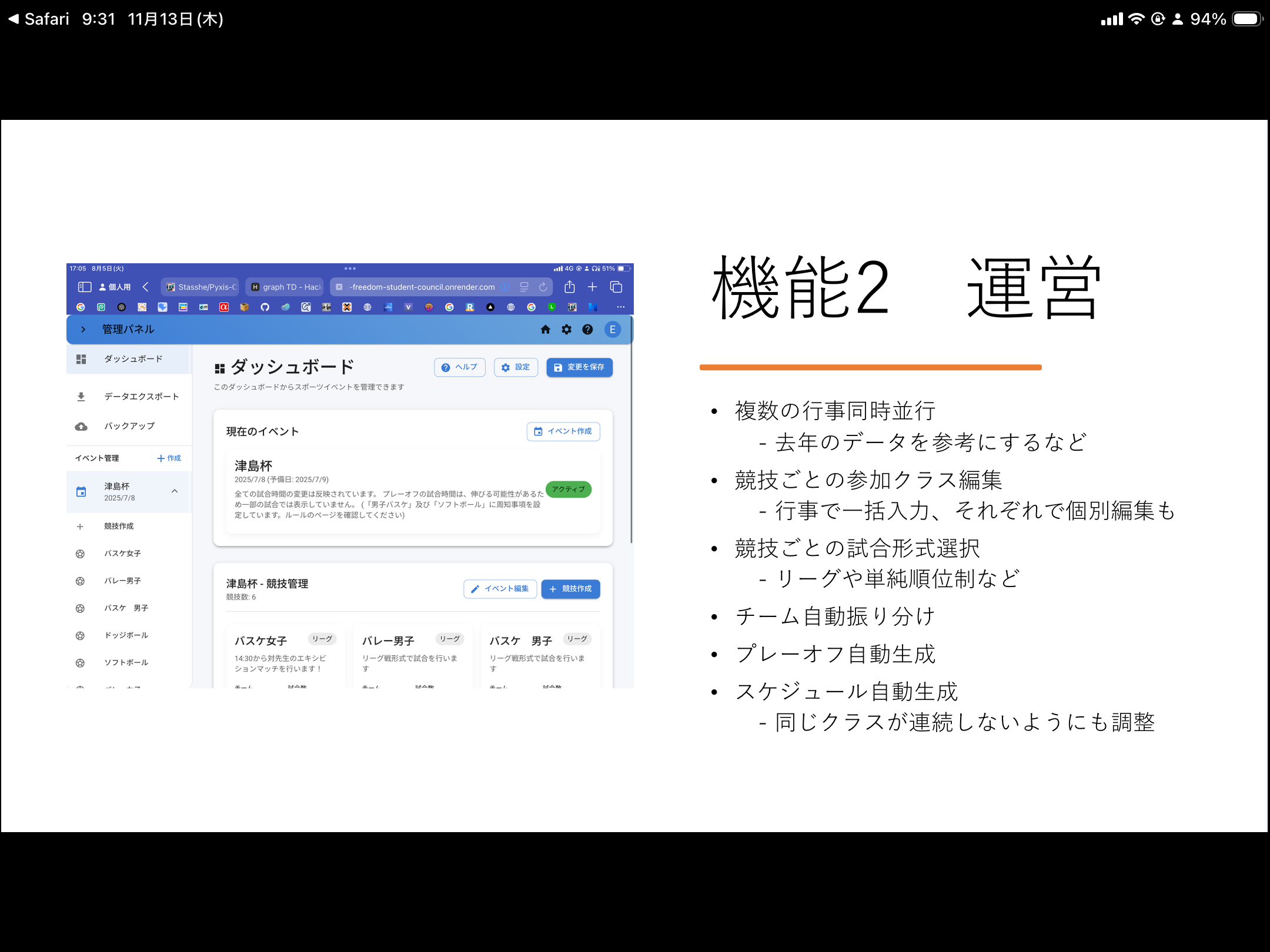
Task: Click the plus icon beside 競技作成
Action: pyautogui.click(x=81, y=526)
